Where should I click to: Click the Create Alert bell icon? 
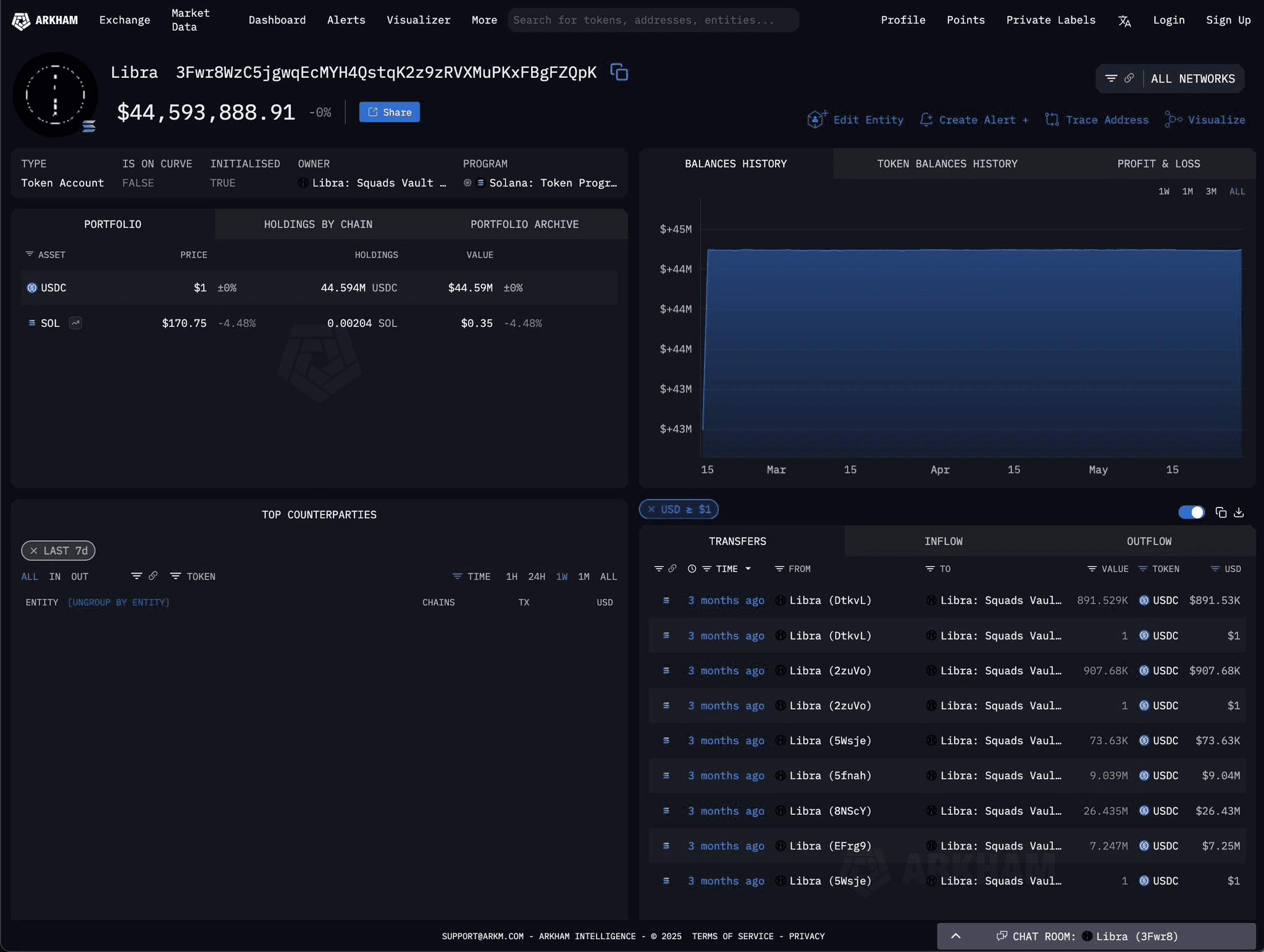pos(926,120)
